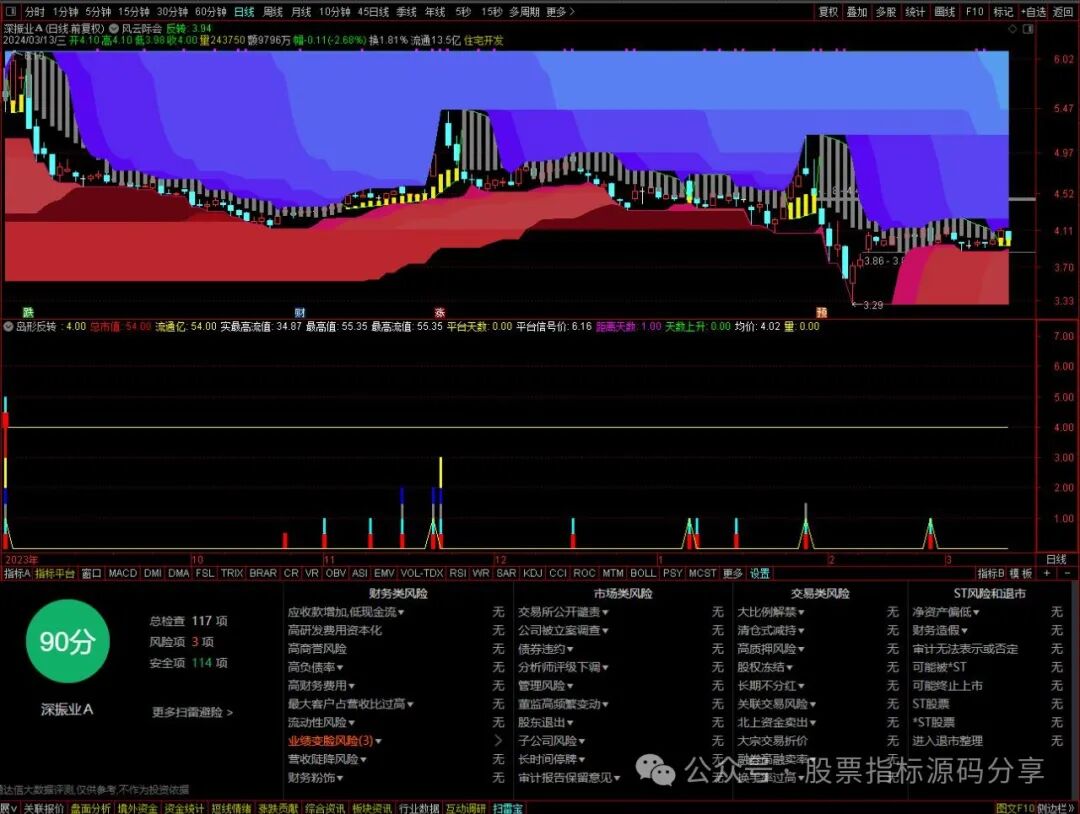
Task: Click the 设置 indicator settings
Action: (x=760, y=573)
